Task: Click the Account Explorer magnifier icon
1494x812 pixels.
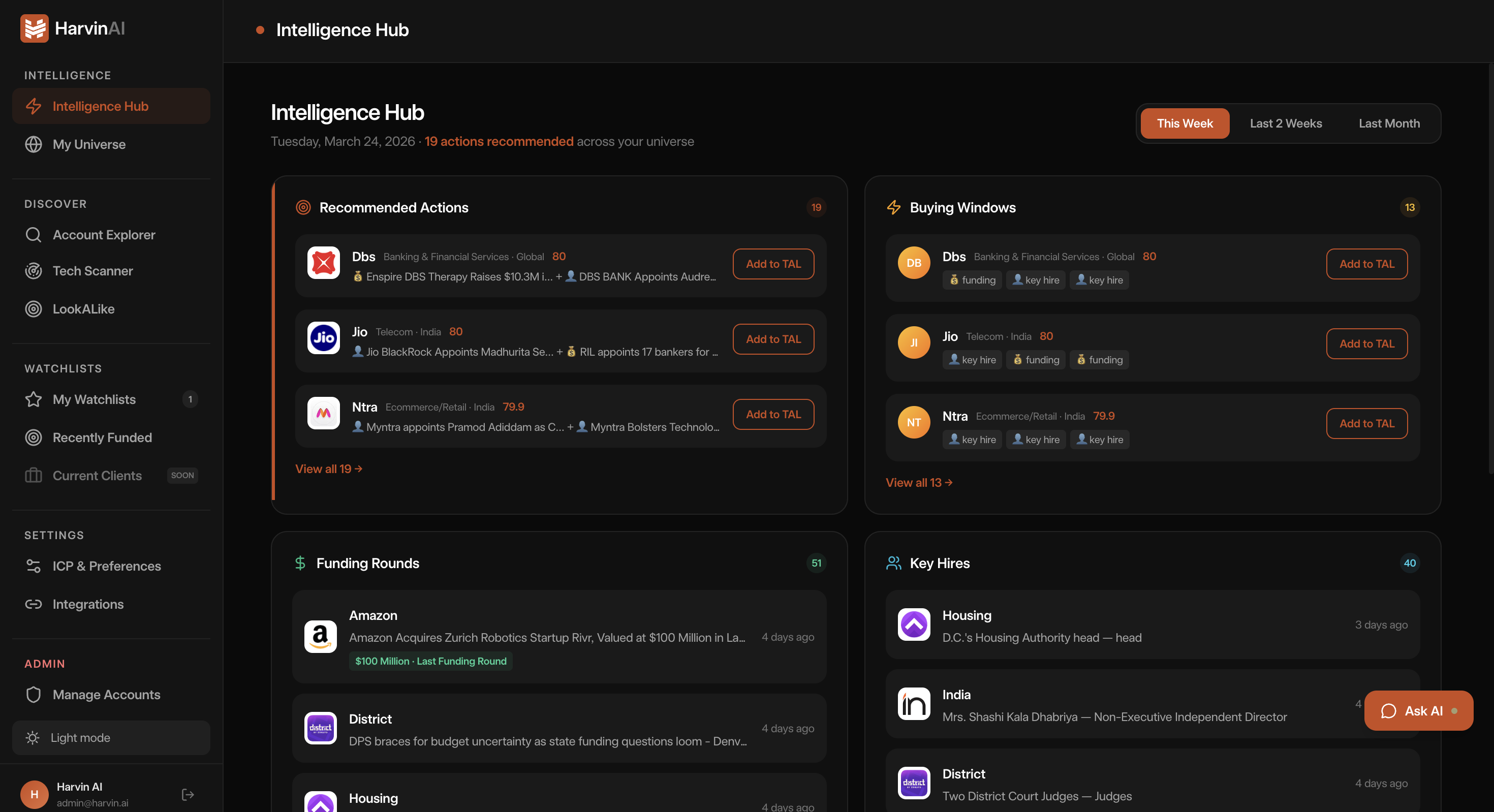Action: [x=34, y=235]
